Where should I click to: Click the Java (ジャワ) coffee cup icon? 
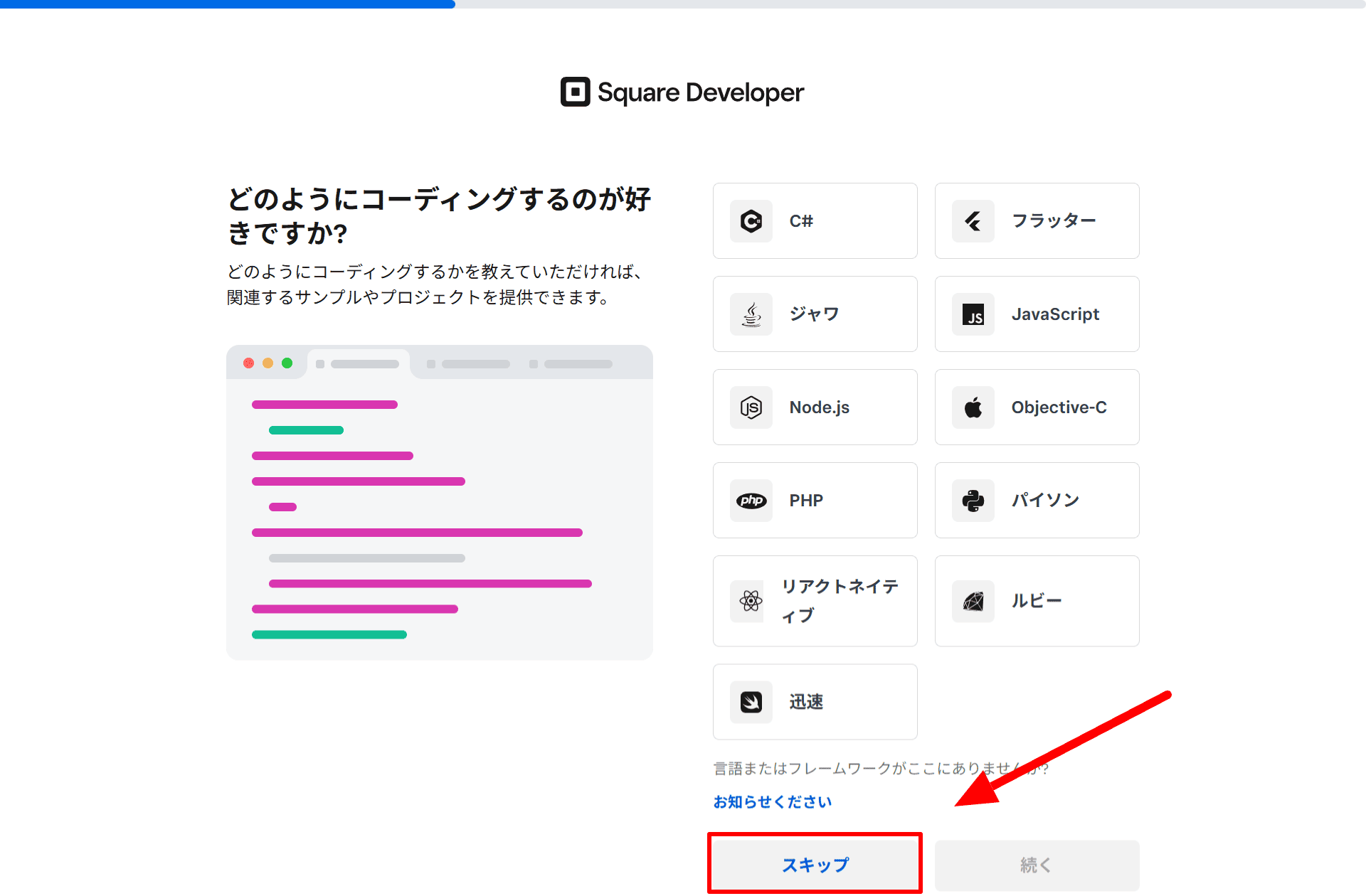[751, 314]
